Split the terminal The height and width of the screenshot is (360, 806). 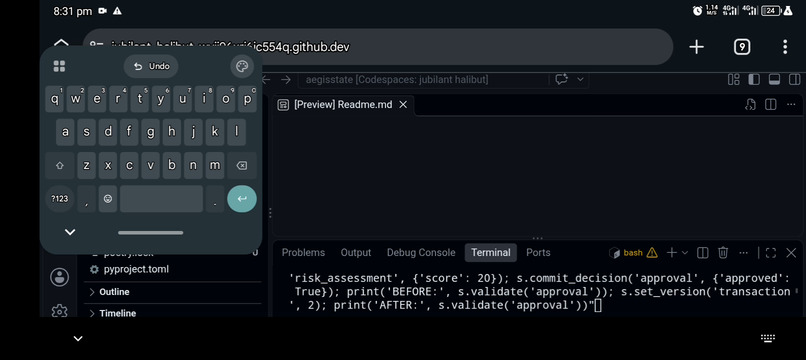click(703, 253)
